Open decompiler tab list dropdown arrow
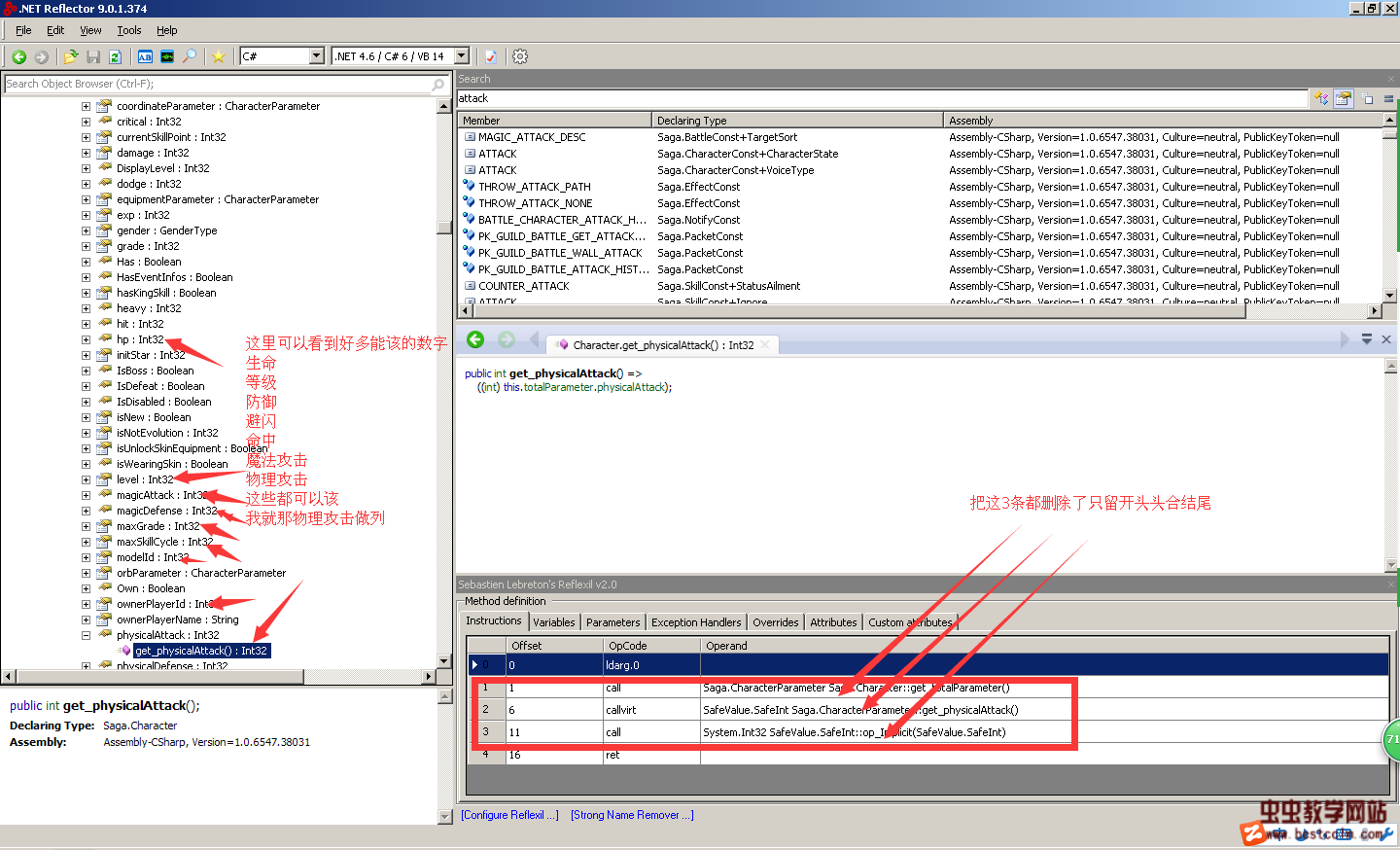Image resolution: width=1400 pixels, height=850 pixels. [1367, 339]
